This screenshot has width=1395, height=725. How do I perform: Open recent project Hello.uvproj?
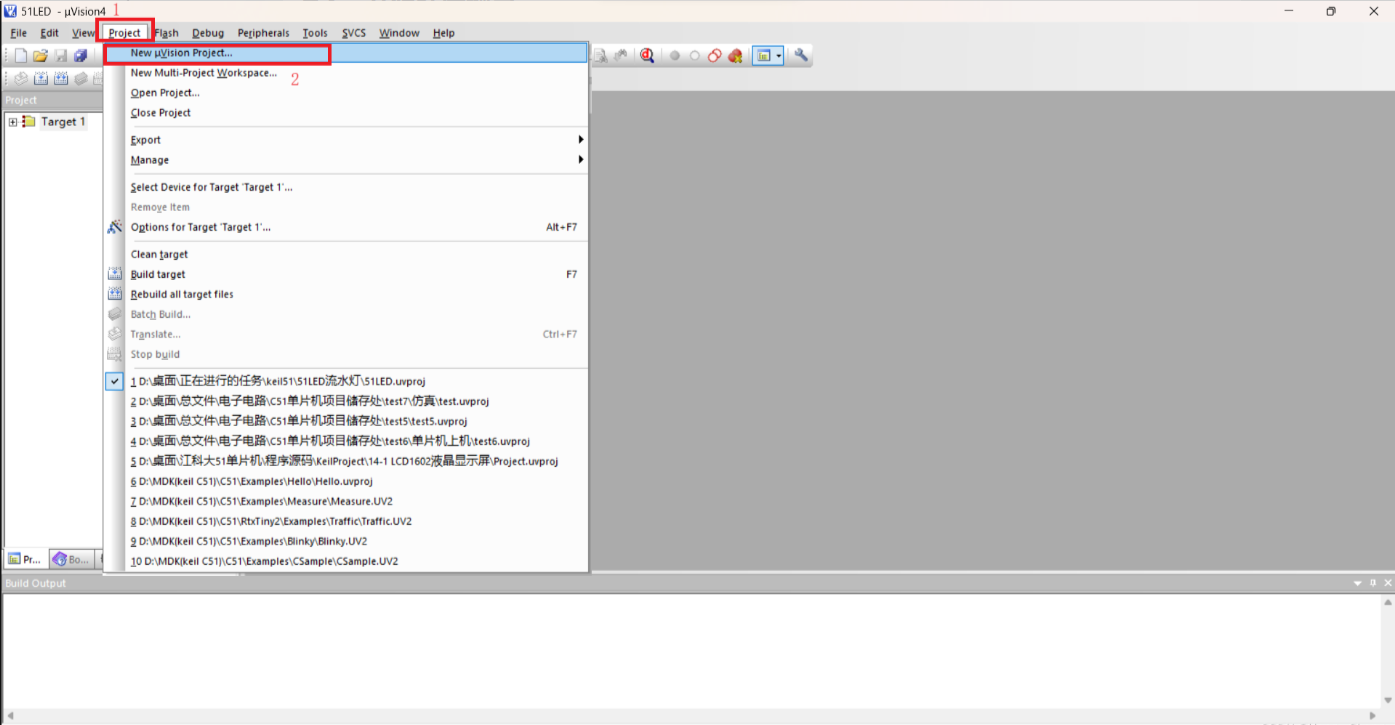click(x=346, y=481)
